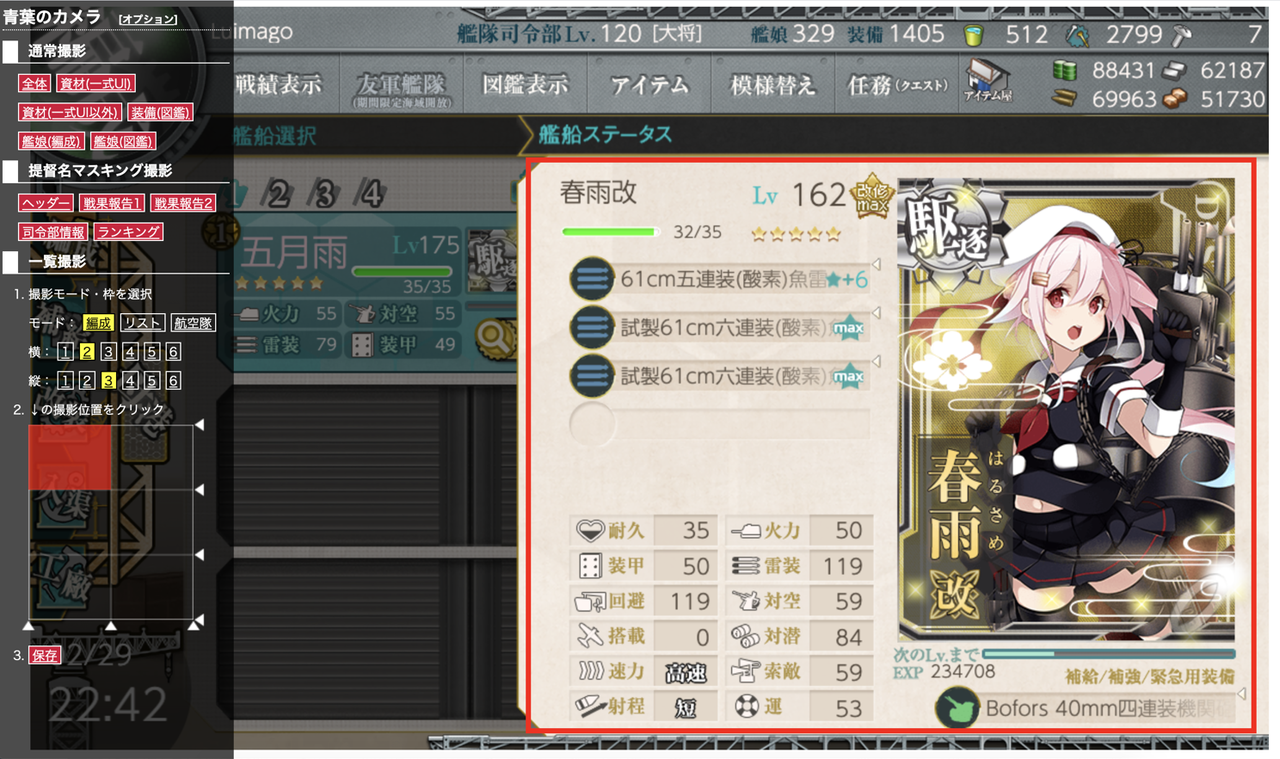Click the green bucket repair icon
The height and width of the screenshot is (759, 1280).
(972, 35)
